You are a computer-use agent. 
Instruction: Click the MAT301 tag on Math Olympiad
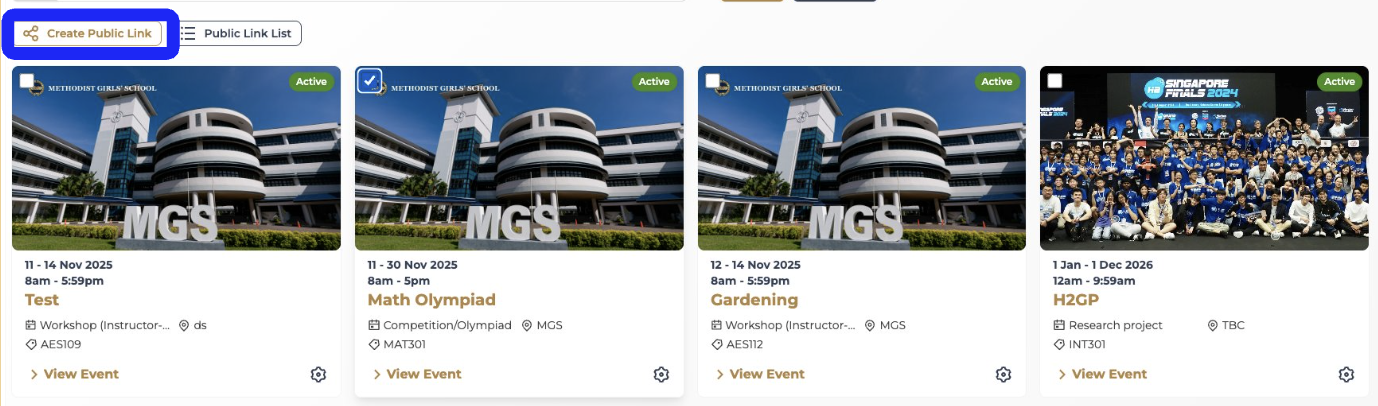pos(403,344)
